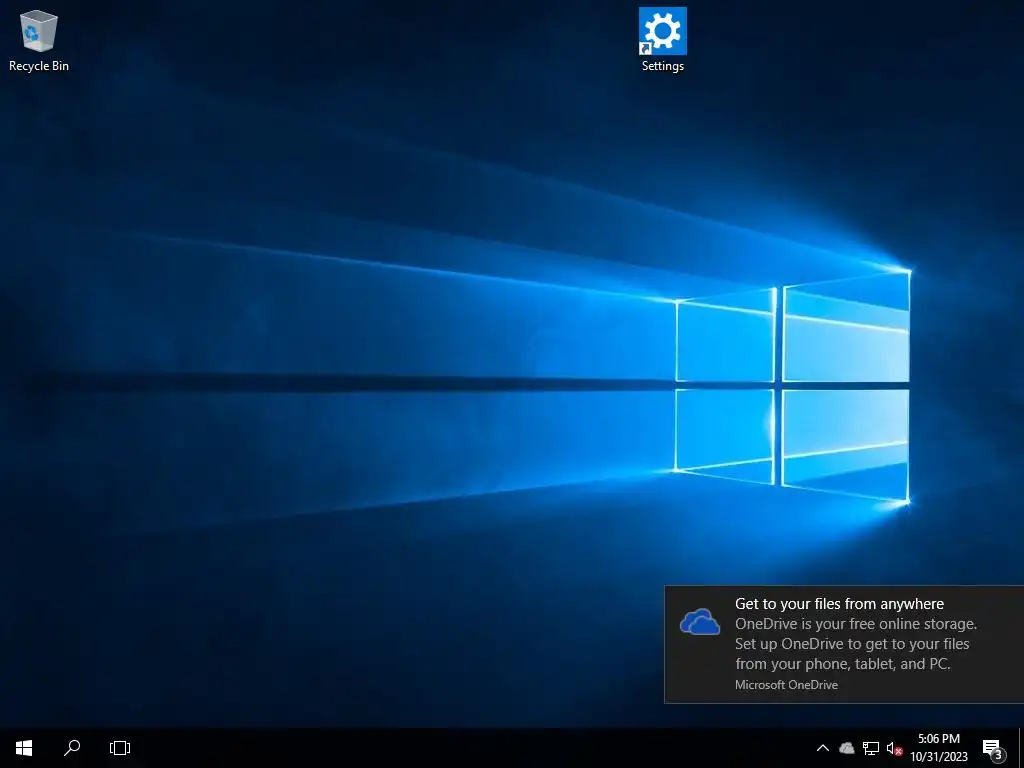Click the "Settings" shortcut label
This screenshot has width=1024, height=768.
(662, 66)
